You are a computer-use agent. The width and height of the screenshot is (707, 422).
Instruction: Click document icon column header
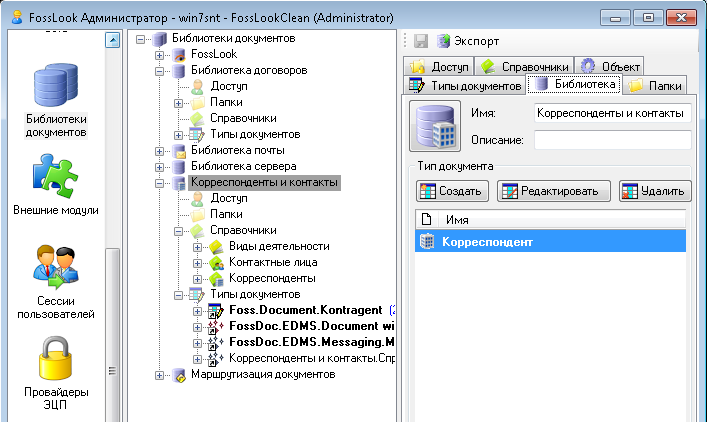pyautogui.click(x=426, y=220)
